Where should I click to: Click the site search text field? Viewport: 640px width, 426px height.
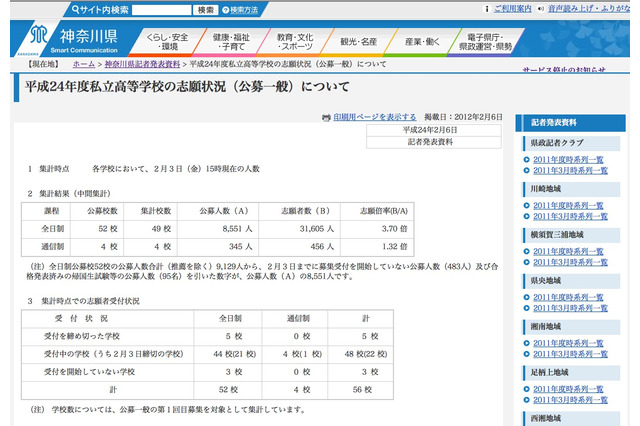point(162,10)
